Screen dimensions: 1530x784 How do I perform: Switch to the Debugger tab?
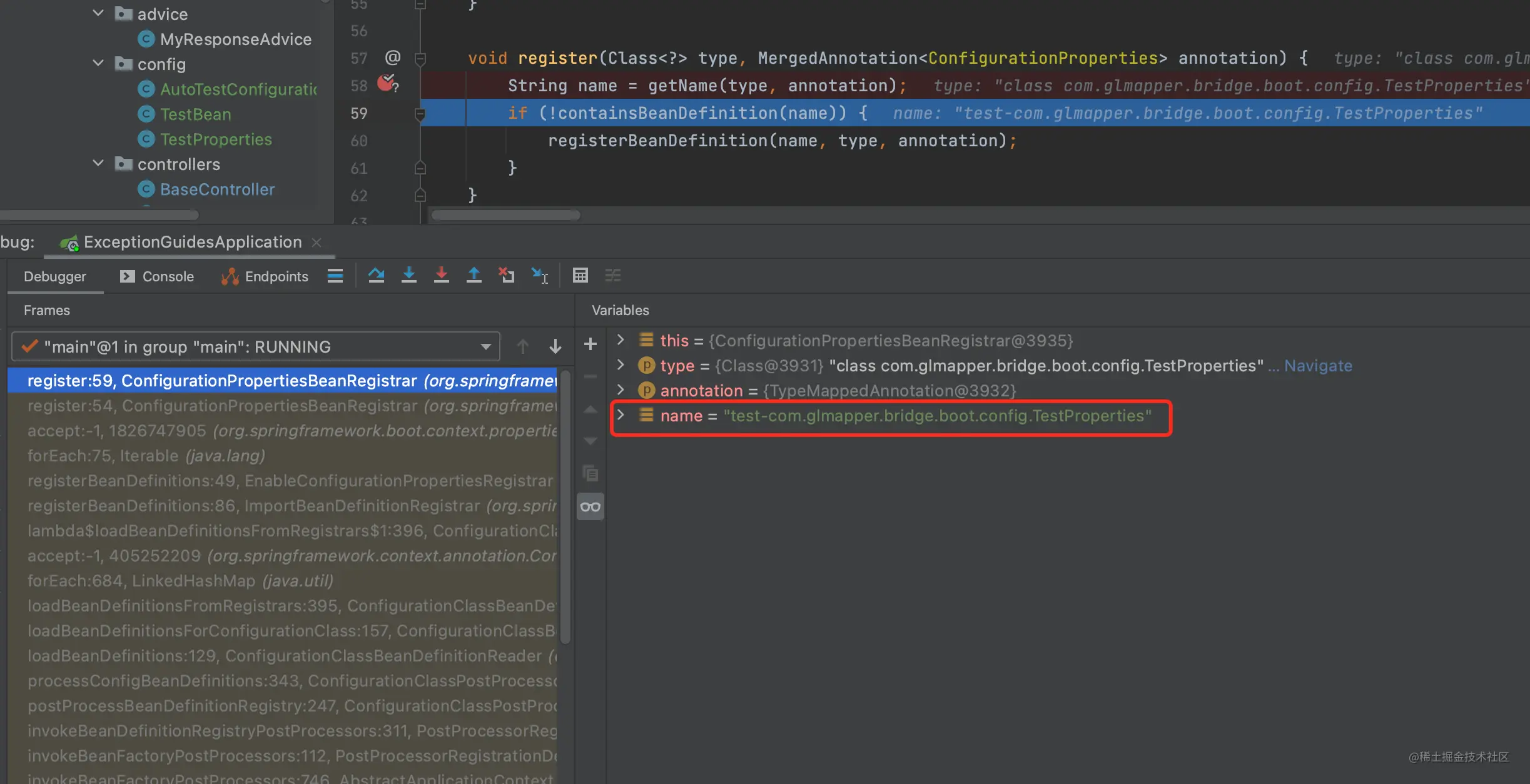tap(55, 276)
